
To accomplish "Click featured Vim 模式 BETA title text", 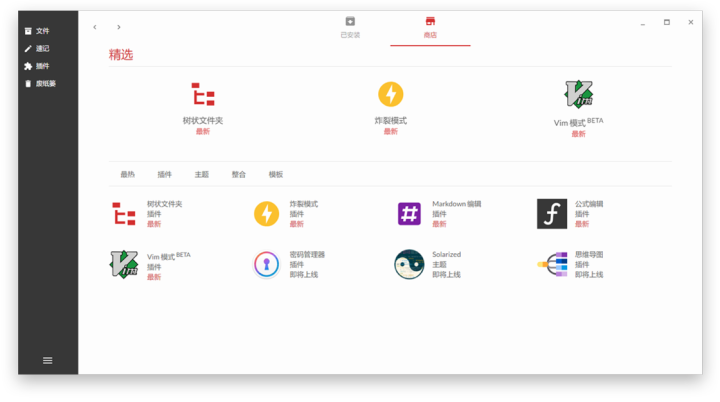I will click(579, 122).
